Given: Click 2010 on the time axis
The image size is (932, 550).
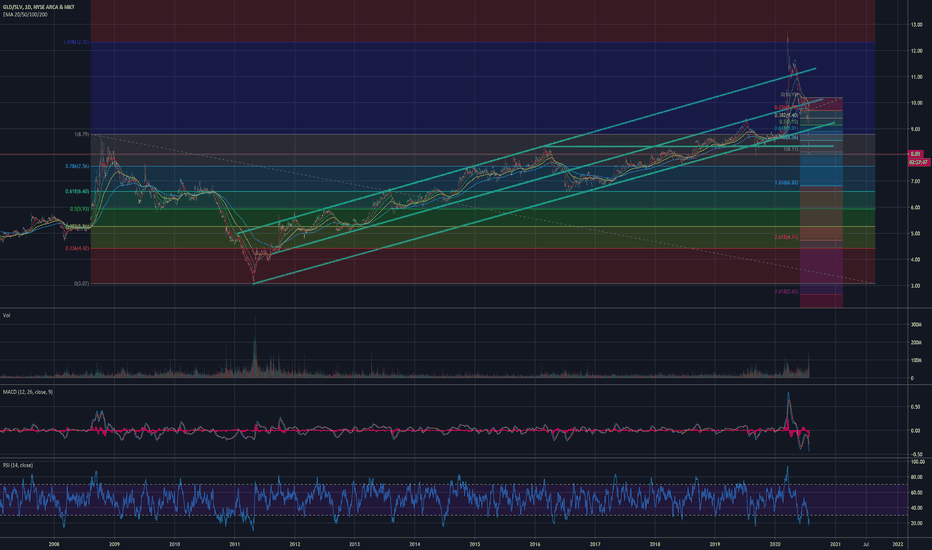Looking at the screenshot, I should click(x=174, y=544).
